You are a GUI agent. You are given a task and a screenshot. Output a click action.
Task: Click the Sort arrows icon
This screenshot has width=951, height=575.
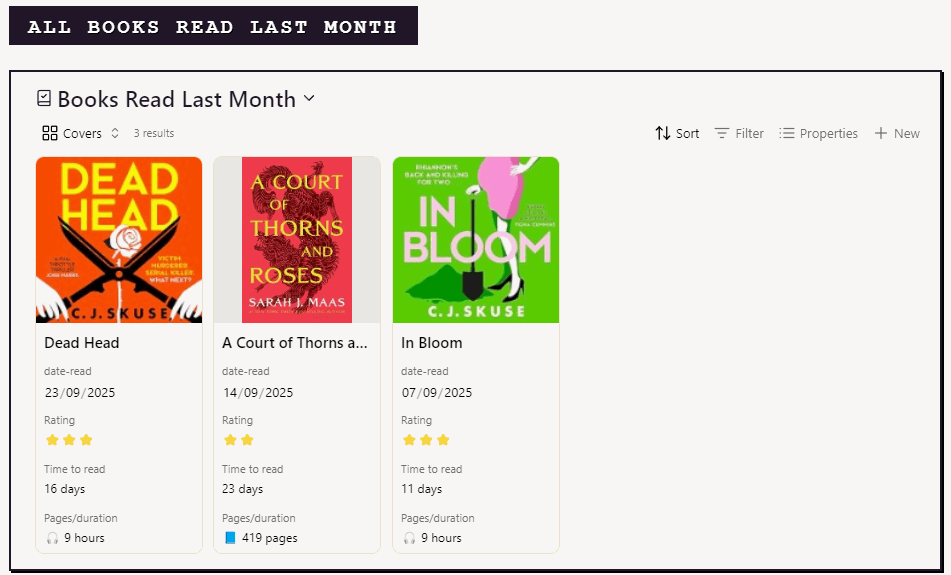(x=662, y=133)
